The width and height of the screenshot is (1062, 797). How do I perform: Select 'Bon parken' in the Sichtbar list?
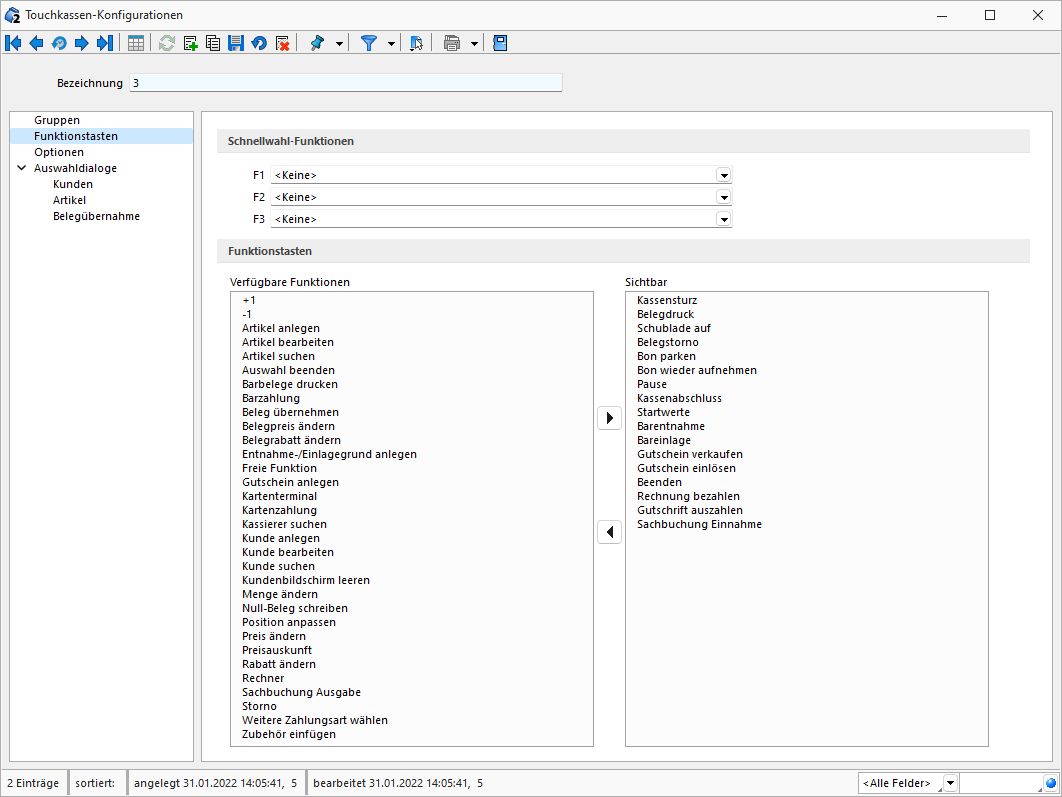click(x=666, y=356)
